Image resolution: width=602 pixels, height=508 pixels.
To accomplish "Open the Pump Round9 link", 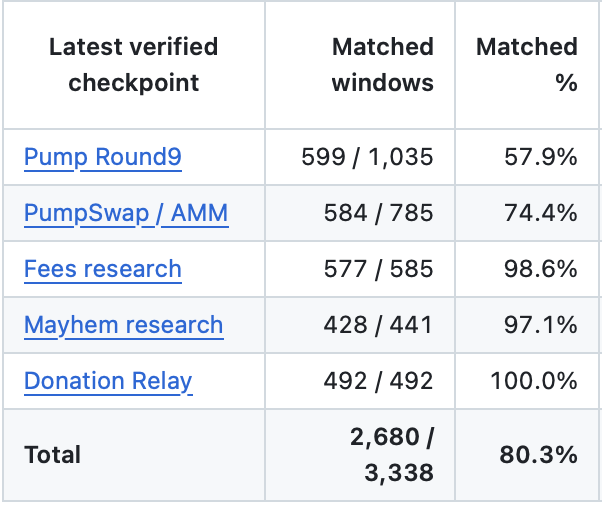I will pyautogui.click(x=103, y=157).
